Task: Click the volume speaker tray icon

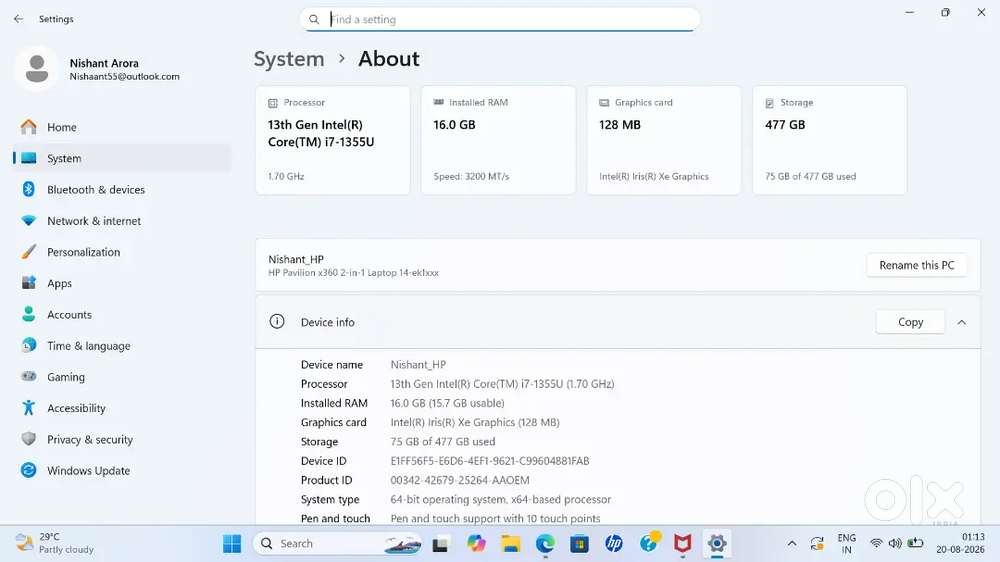Action: coord(895,544)
